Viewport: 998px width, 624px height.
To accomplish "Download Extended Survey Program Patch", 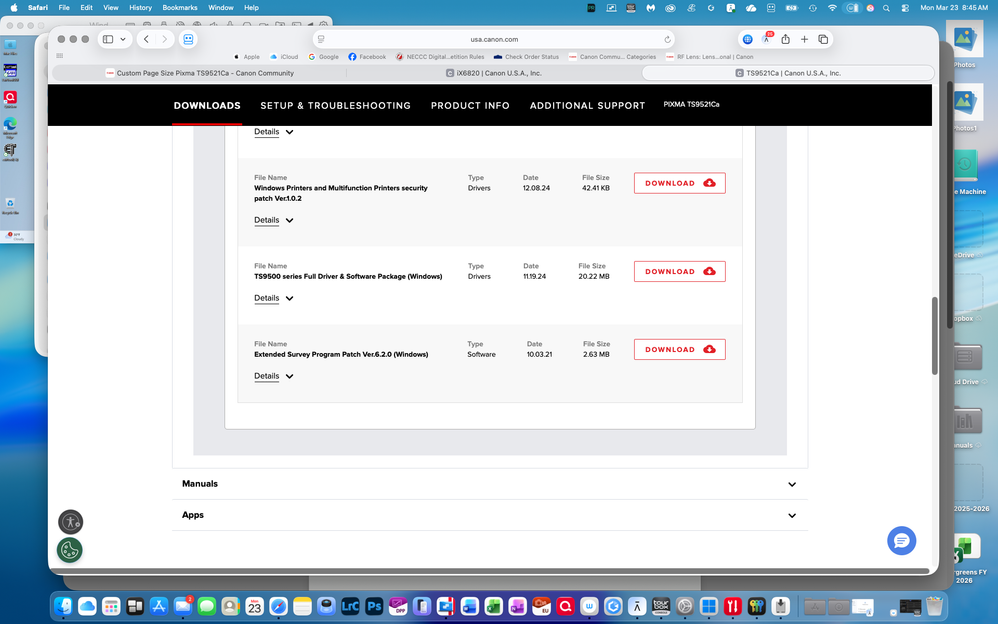I will coord(680,350).
